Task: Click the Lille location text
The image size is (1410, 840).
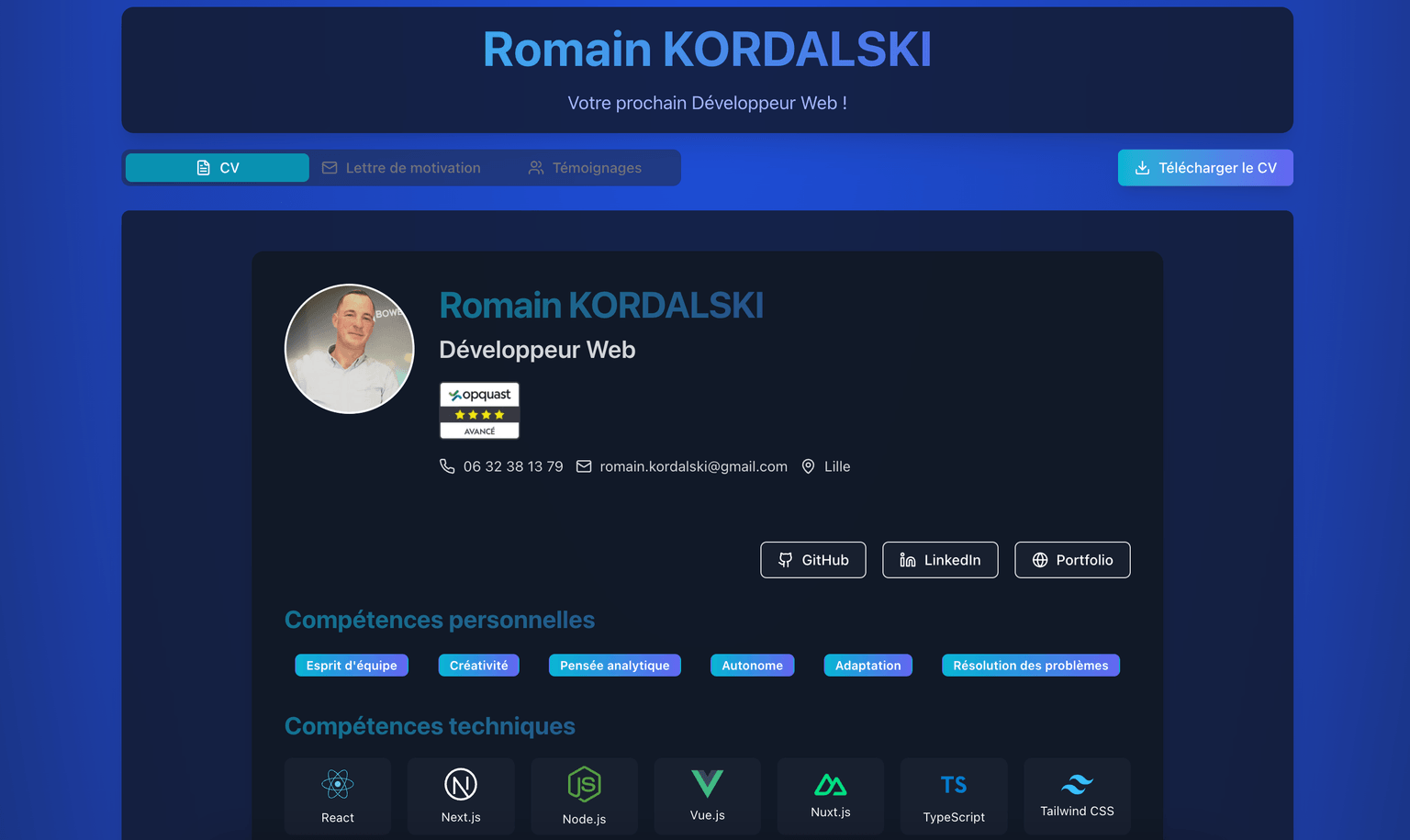Action: tap(837, 466)
